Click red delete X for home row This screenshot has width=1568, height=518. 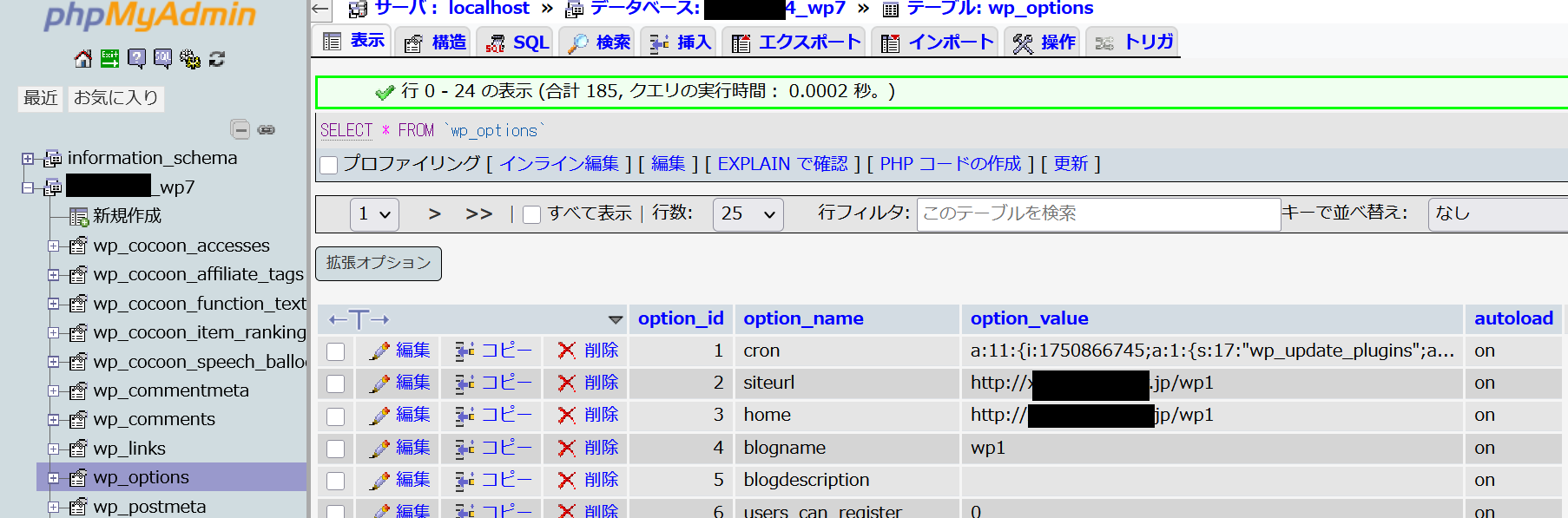pyautogui.click(x=567, y=415)
